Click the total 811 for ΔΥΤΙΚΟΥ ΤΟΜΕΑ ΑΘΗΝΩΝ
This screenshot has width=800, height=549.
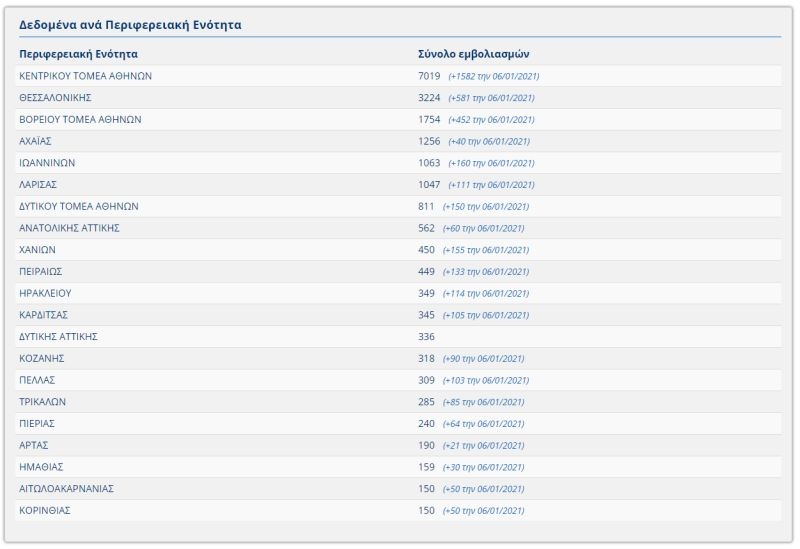pyautogui.click(x=426, y=206)
